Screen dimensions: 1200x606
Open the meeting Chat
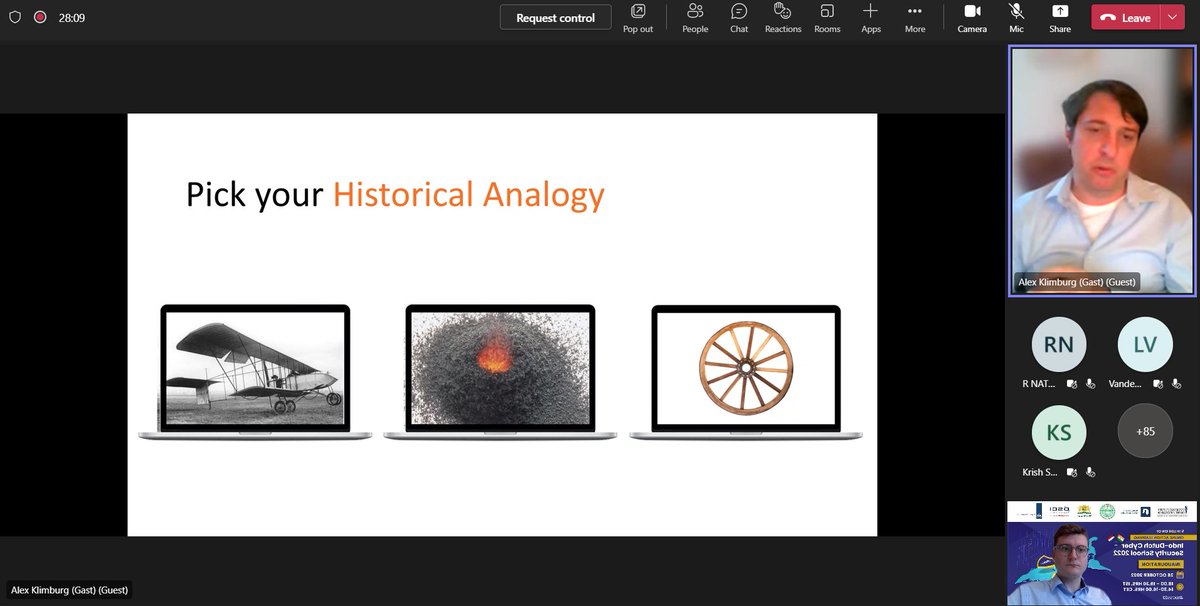coord(739,18)
